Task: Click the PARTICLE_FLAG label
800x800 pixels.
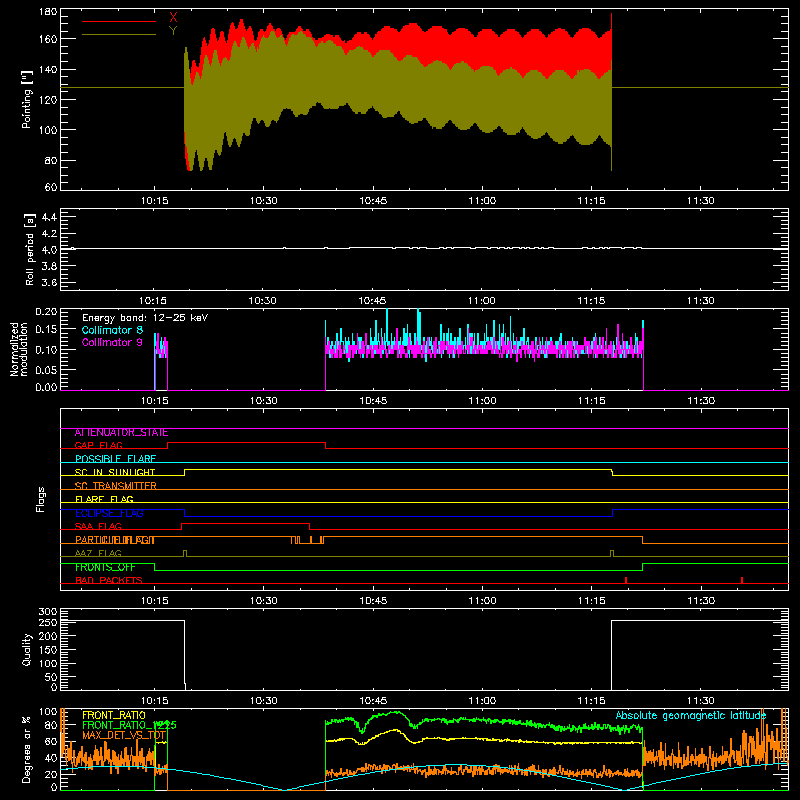Action: pyautogui.click(x=115, y=540)
